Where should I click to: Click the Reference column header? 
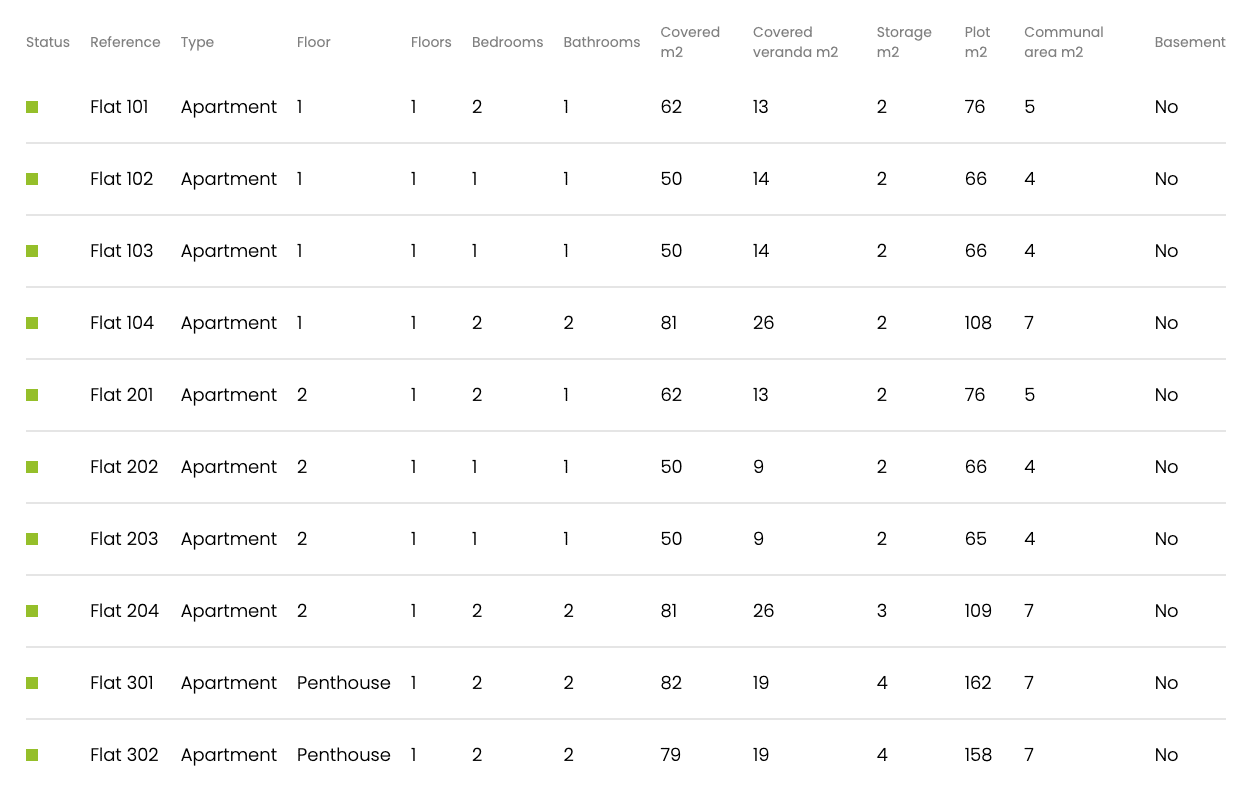click(125, 42)
